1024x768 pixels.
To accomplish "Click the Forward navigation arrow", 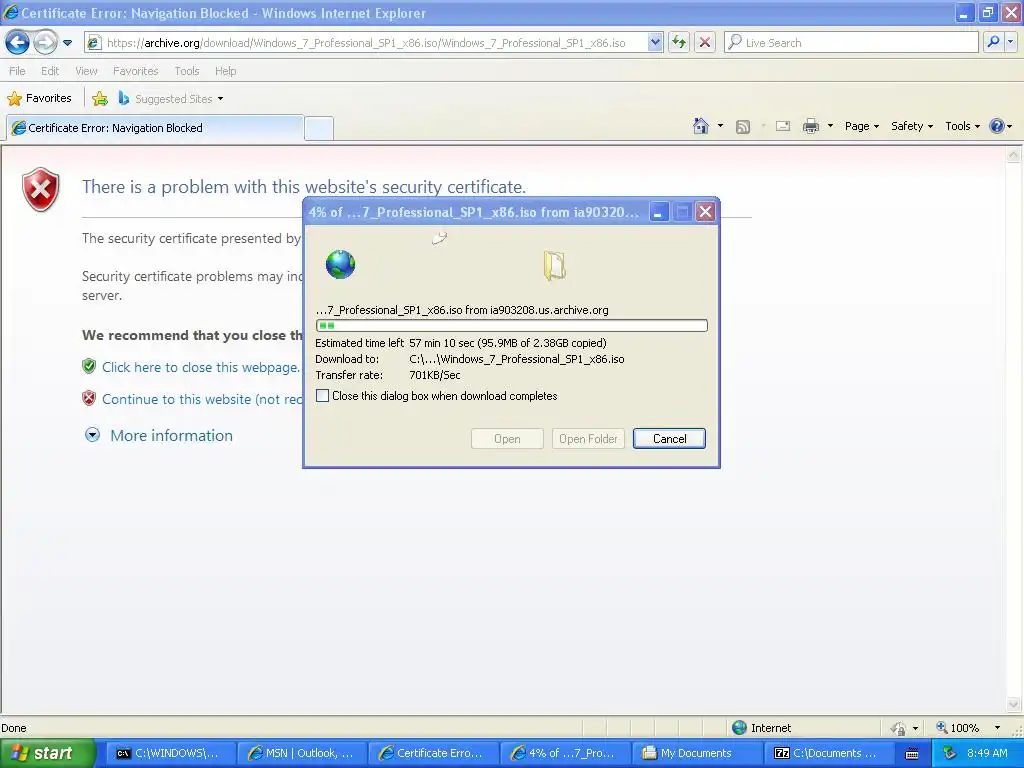I will click(45, 43).
